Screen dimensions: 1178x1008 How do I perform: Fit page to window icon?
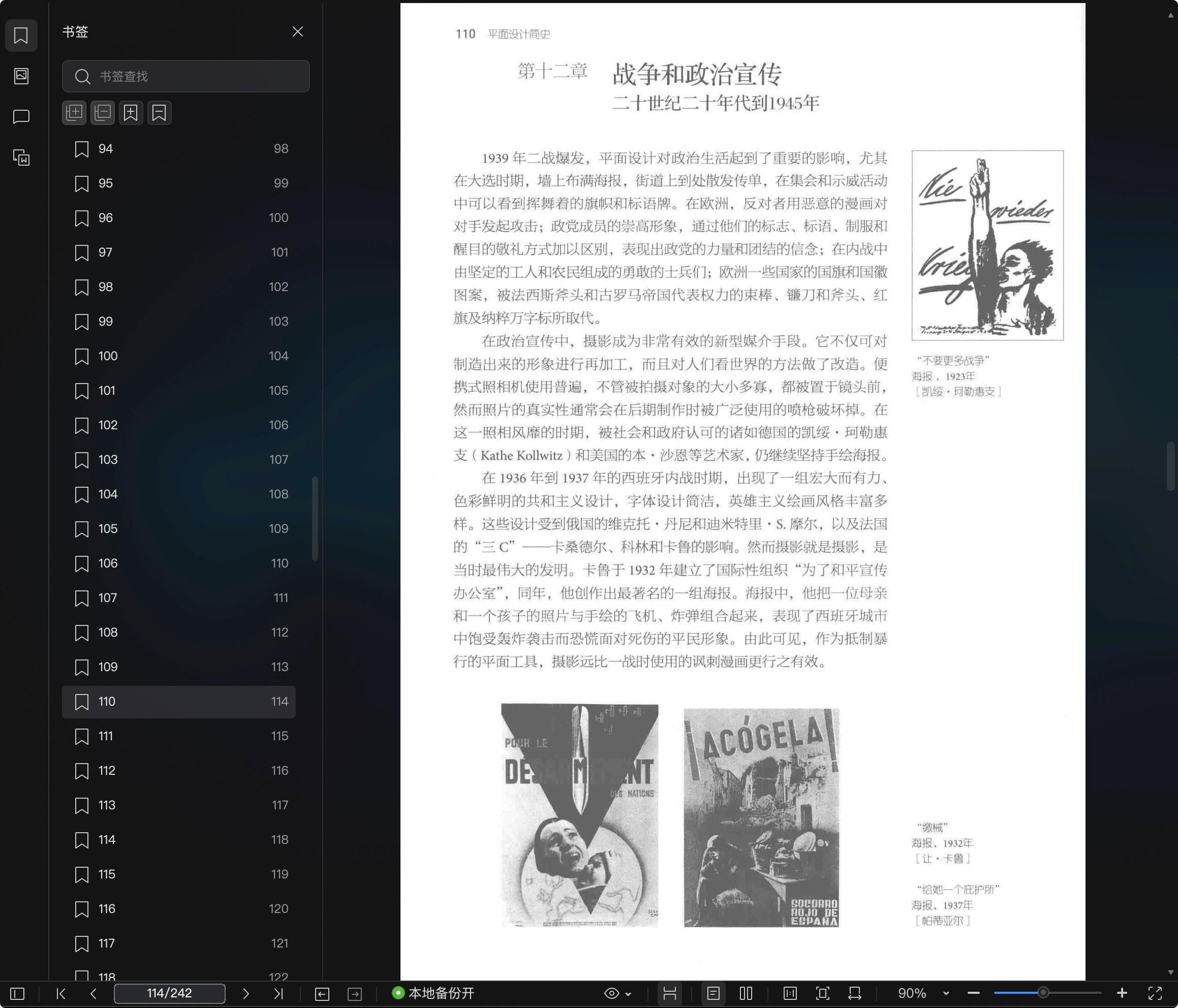coord(823,993)
